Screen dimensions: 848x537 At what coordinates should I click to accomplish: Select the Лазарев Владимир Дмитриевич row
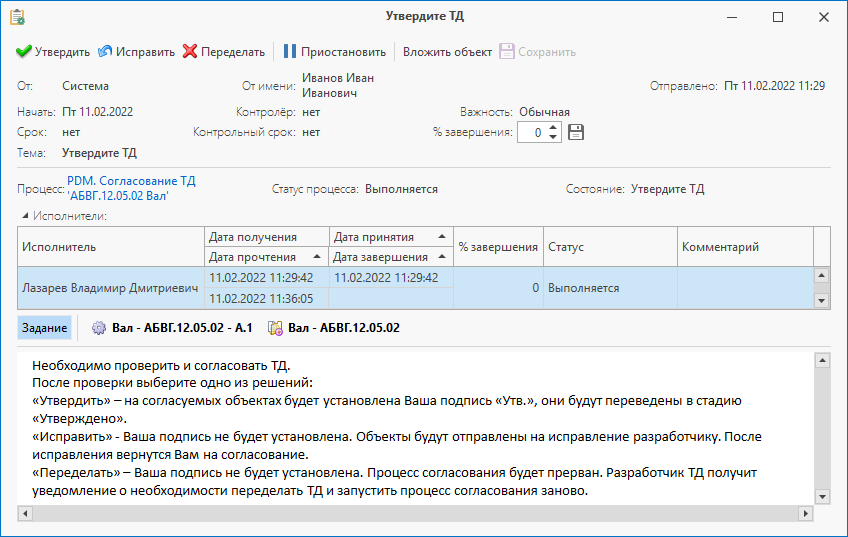pos(415,288)
